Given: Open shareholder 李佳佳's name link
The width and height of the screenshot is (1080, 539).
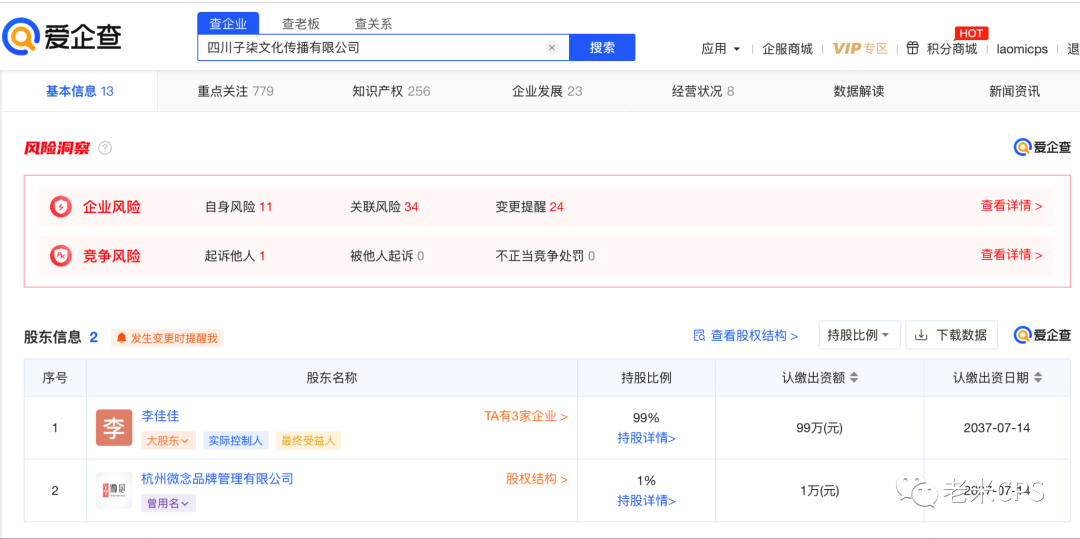Looking at the screenshot, I should 160,416.
